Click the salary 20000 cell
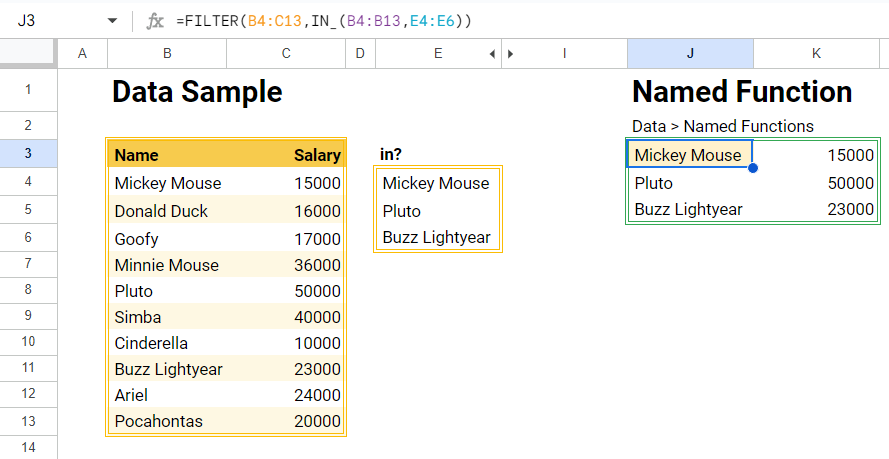 286,421
